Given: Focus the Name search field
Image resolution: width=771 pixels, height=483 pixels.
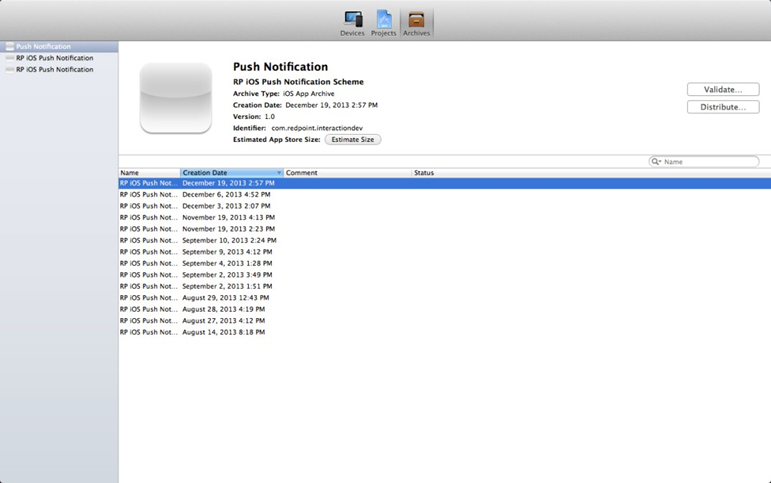Looking at the screenshot, I should (708, 162).
